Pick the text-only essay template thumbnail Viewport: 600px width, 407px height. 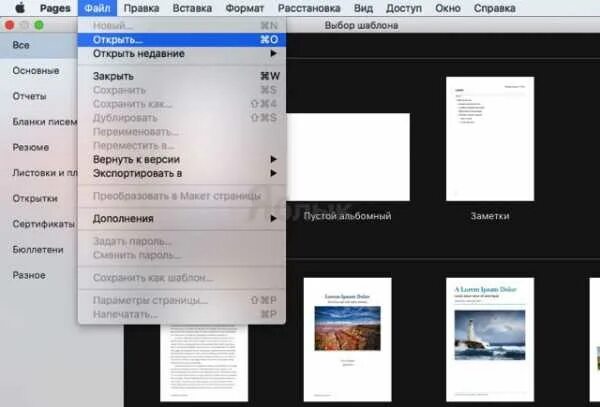[204, 363]
